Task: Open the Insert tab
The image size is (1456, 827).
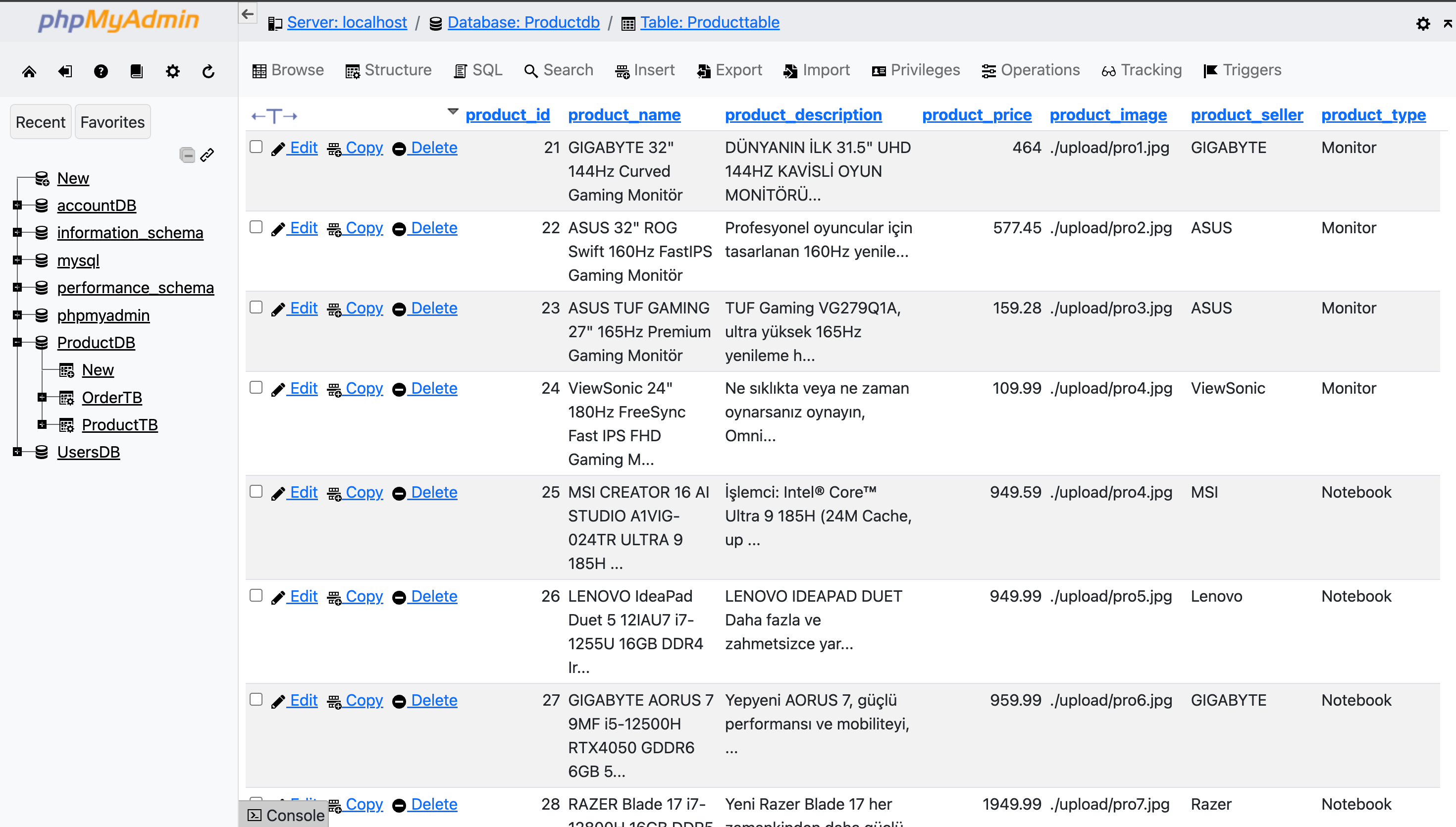Action: [x=645, y=70]
